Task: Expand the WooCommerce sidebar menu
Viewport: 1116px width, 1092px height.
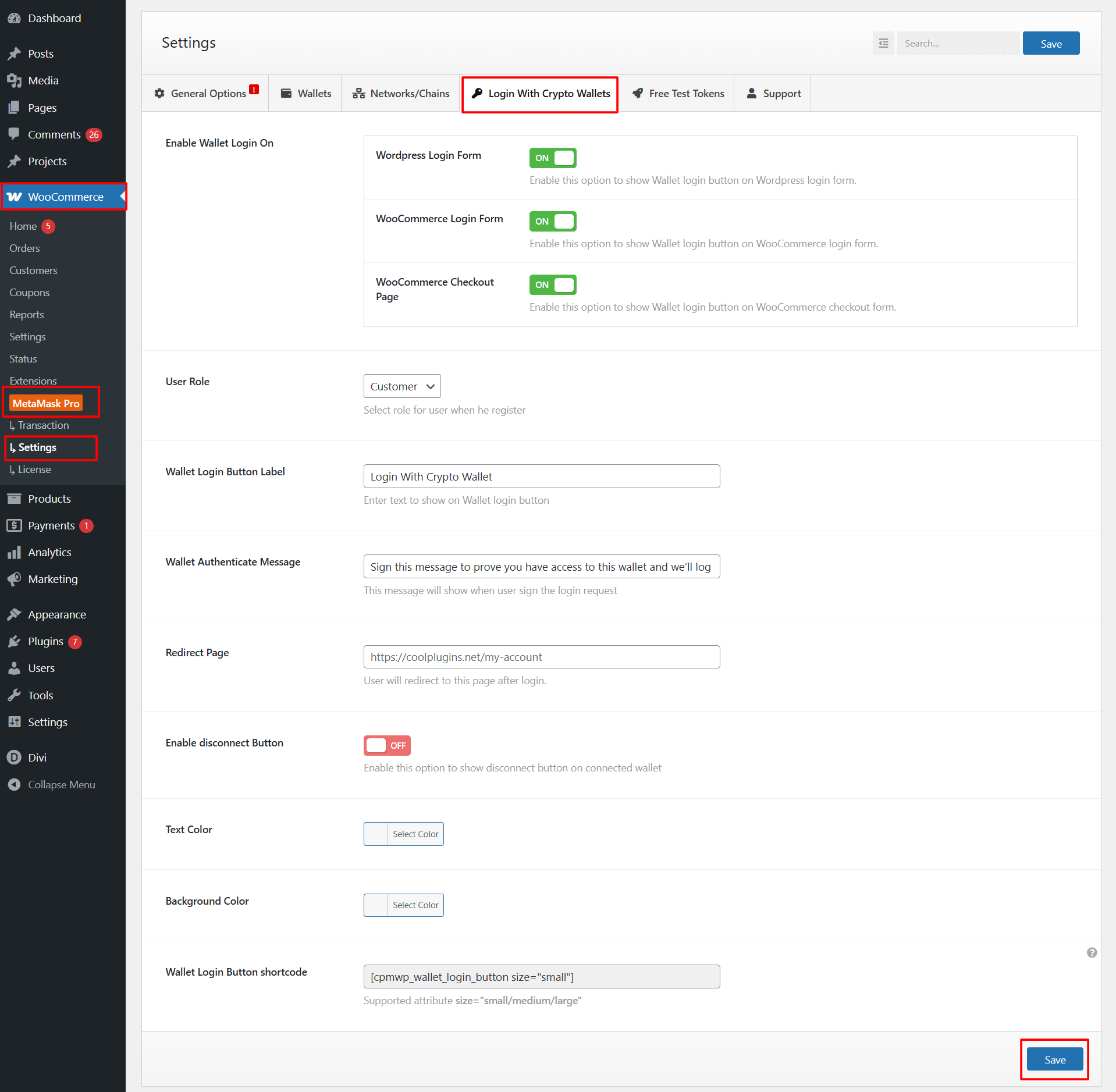Action: tap(64, 197)
